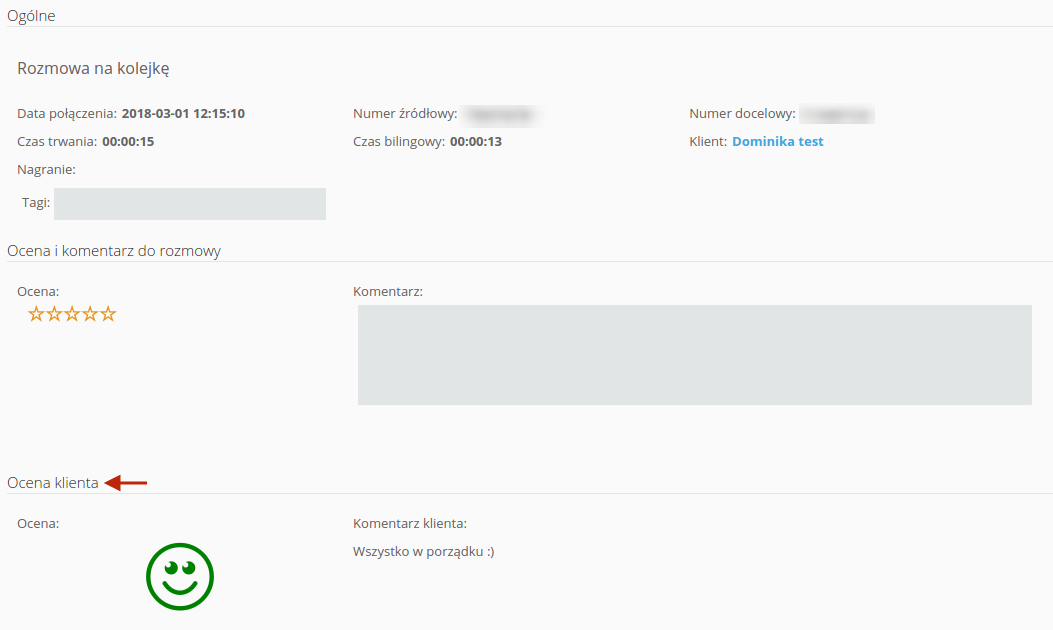This screenshot has height=630, width=1053.
Task: Select the date 2018-03-01 12:15:10
Action: [x=183, y=114]
